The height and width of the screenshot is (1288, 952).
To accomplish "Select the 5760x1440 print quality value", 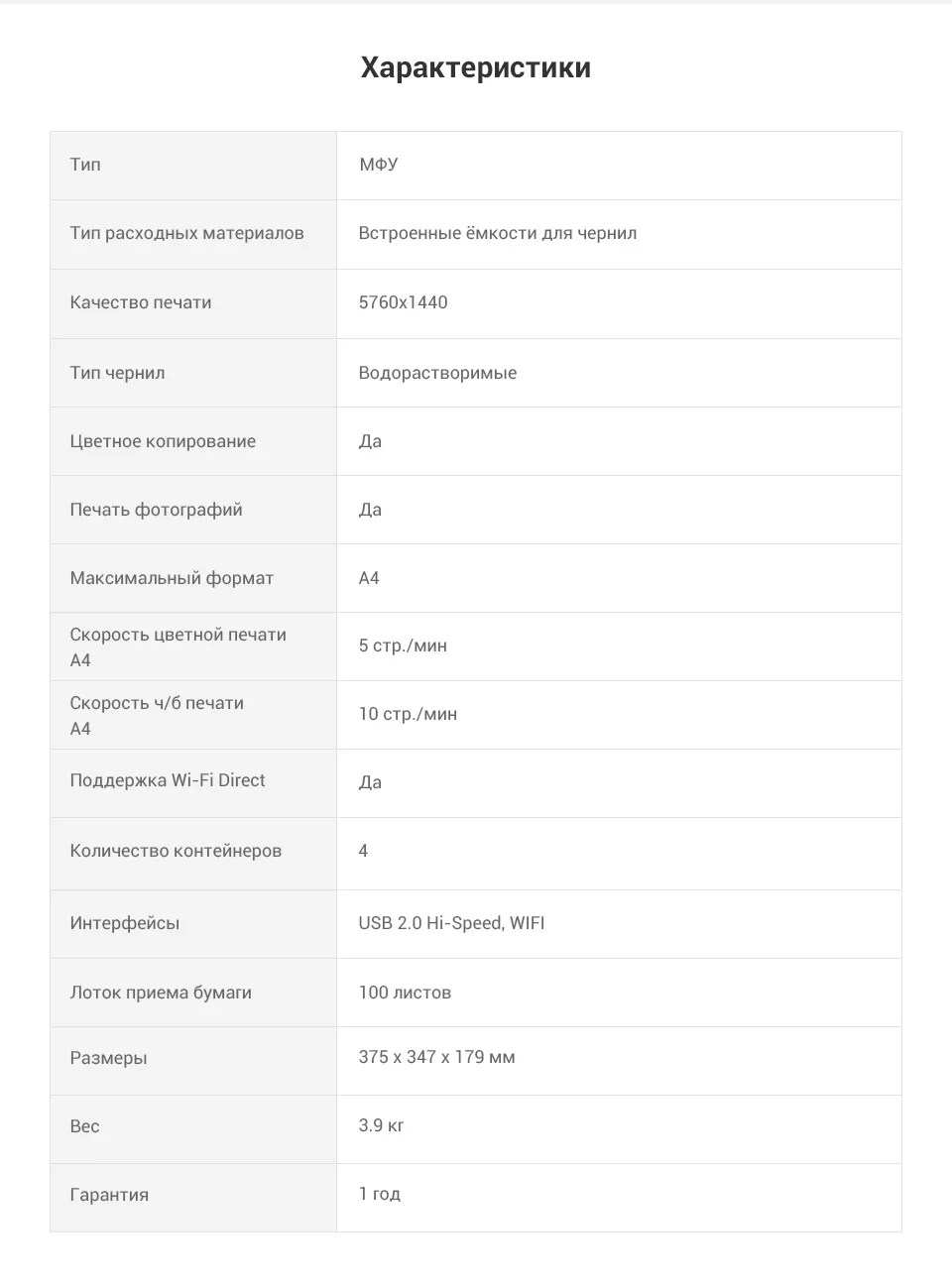I will [403, 302].
